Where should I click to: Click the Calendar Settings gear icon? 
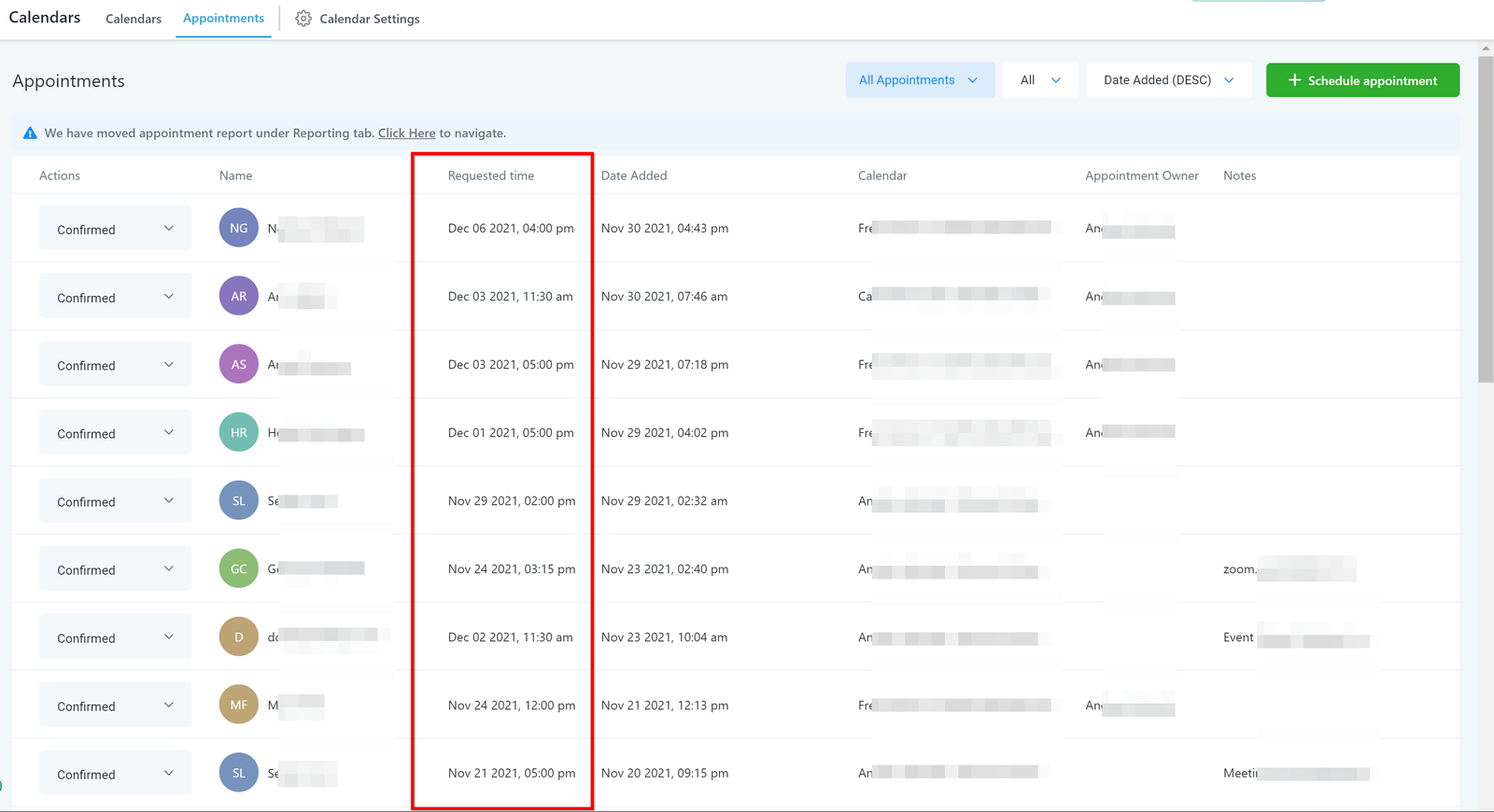[303, 19]
